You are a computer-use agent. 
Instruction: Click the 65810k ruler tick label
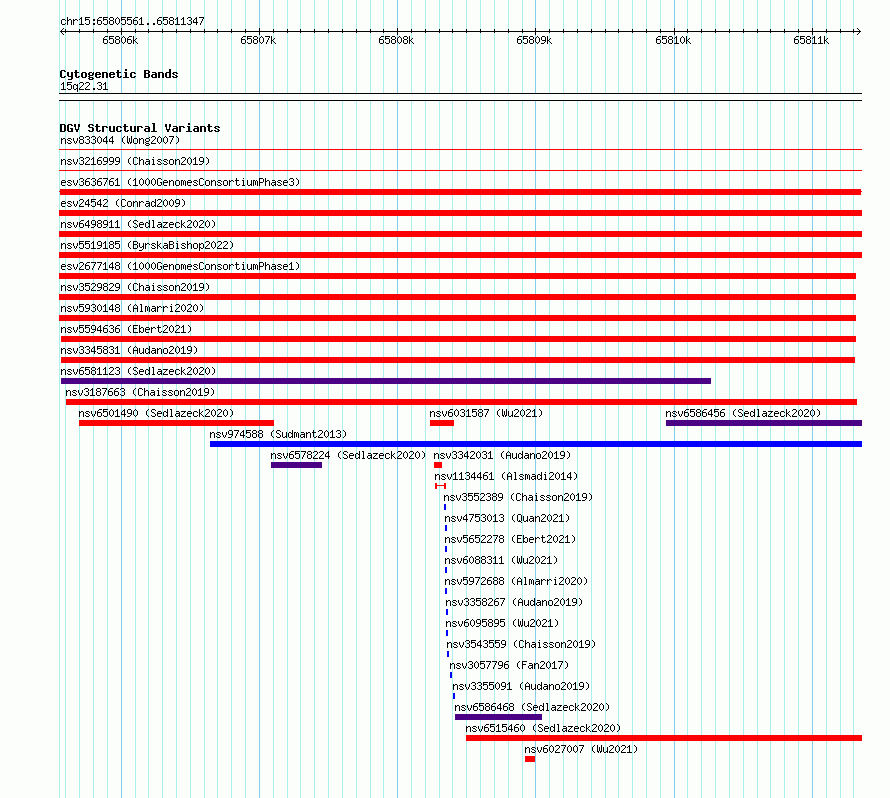click(x=673, y=40)
